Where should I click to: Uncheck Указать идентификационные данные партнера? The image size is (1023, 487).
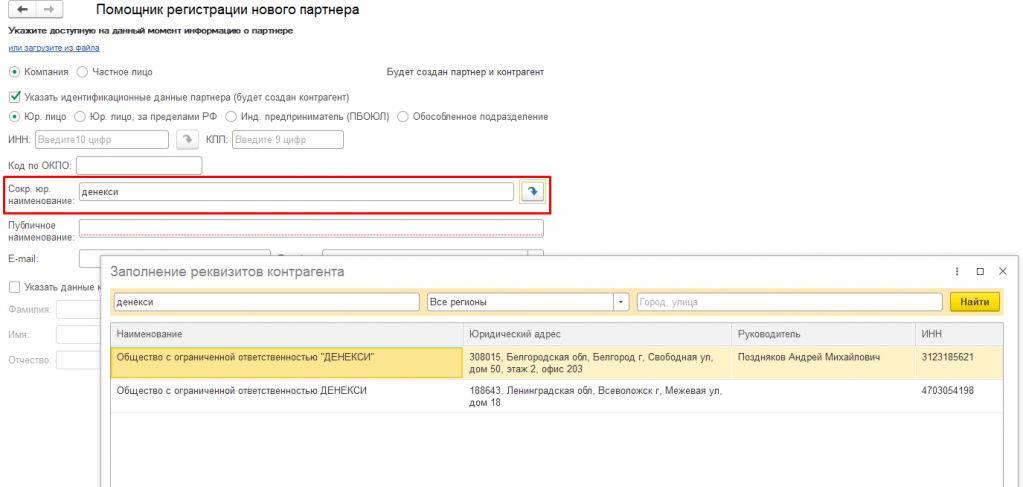[14, 97]
